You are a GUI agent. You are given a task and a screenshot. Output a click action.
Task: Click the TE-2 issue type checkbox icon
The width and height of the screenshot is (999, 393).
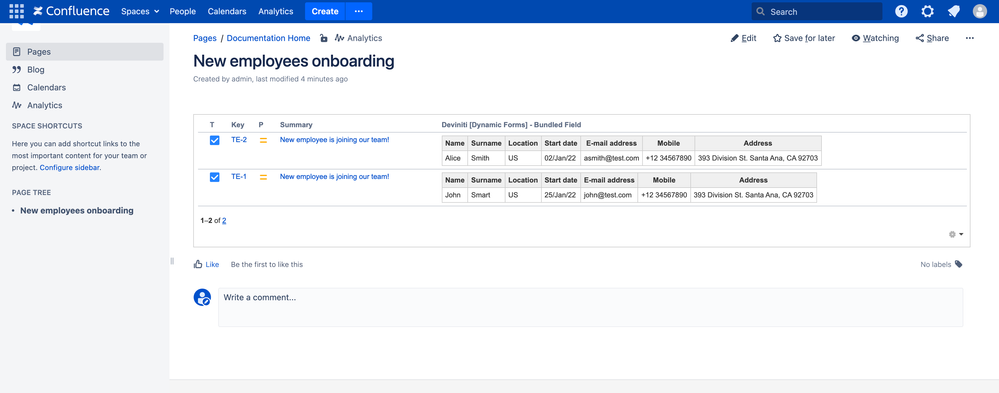pos(215,140)
